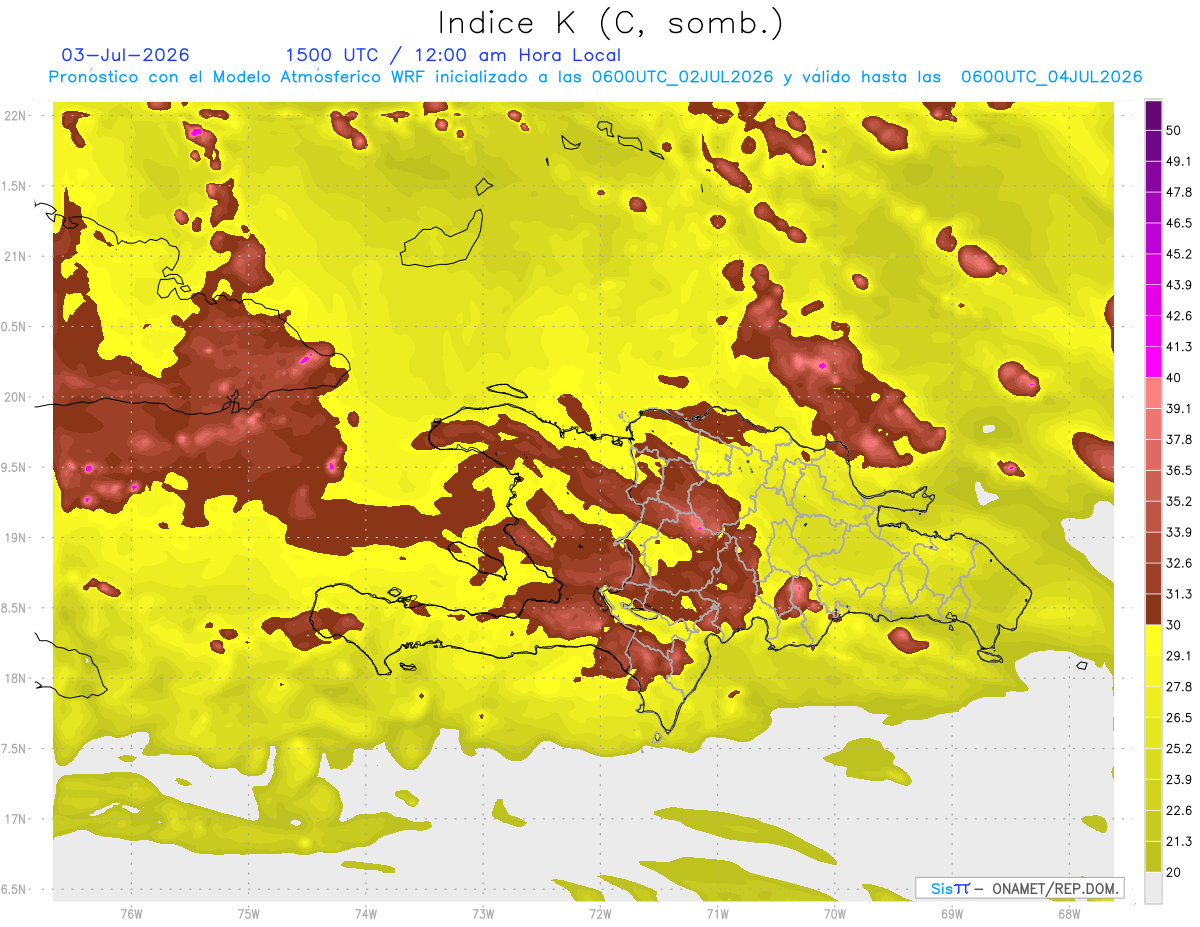
Task: Click the colorbar value "35.2"
Action: (1179, 501)
